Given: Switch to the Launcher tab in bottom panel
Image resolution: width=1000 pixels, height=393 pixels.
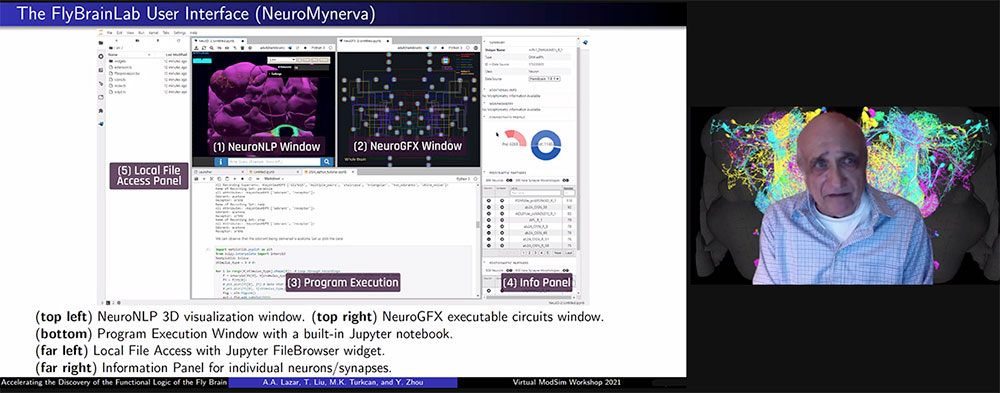Looking at the screenshot, I should [205, 172].
